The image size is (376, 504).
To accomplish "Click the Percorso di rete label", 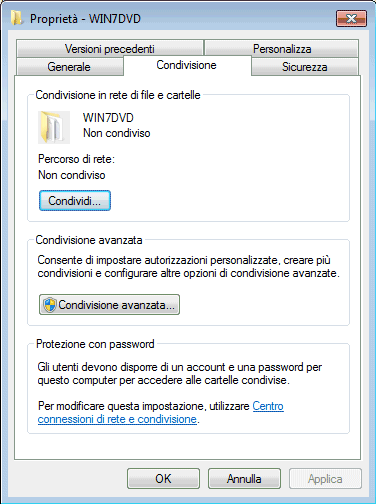I will pos(76,159).
